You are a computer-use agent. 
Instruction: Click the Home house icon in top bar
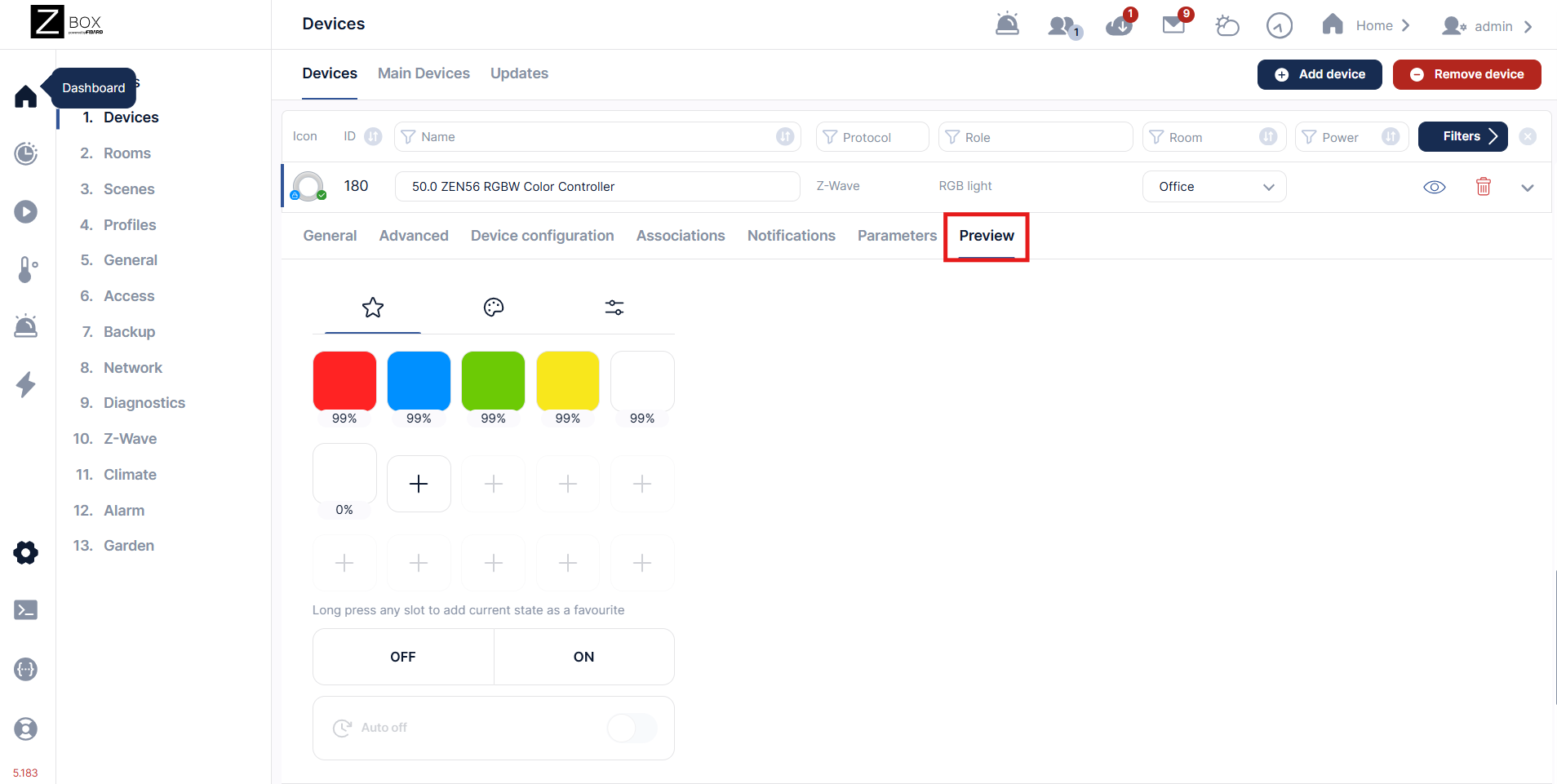[x=1333, y=24]
